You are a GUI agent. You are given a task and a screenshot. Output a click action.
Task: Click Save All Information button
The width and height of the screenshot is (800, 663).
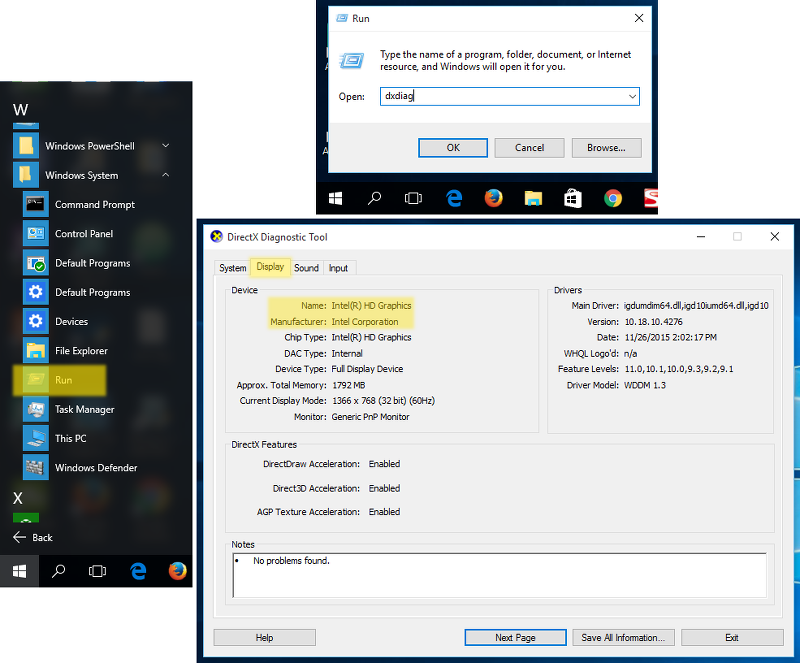click(622, 637)
